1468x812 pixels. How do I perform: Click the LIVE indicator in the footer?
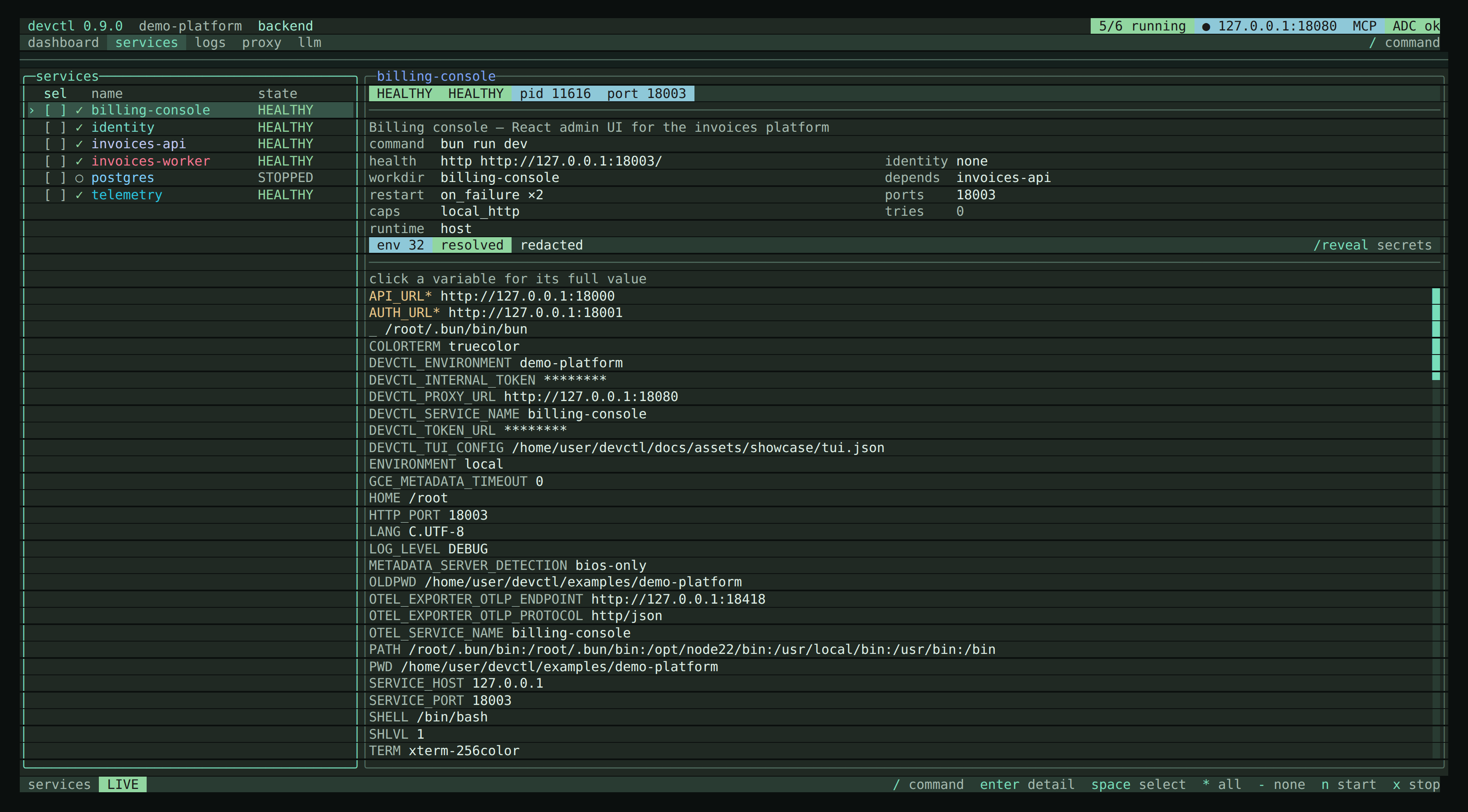tap(122, 785)
